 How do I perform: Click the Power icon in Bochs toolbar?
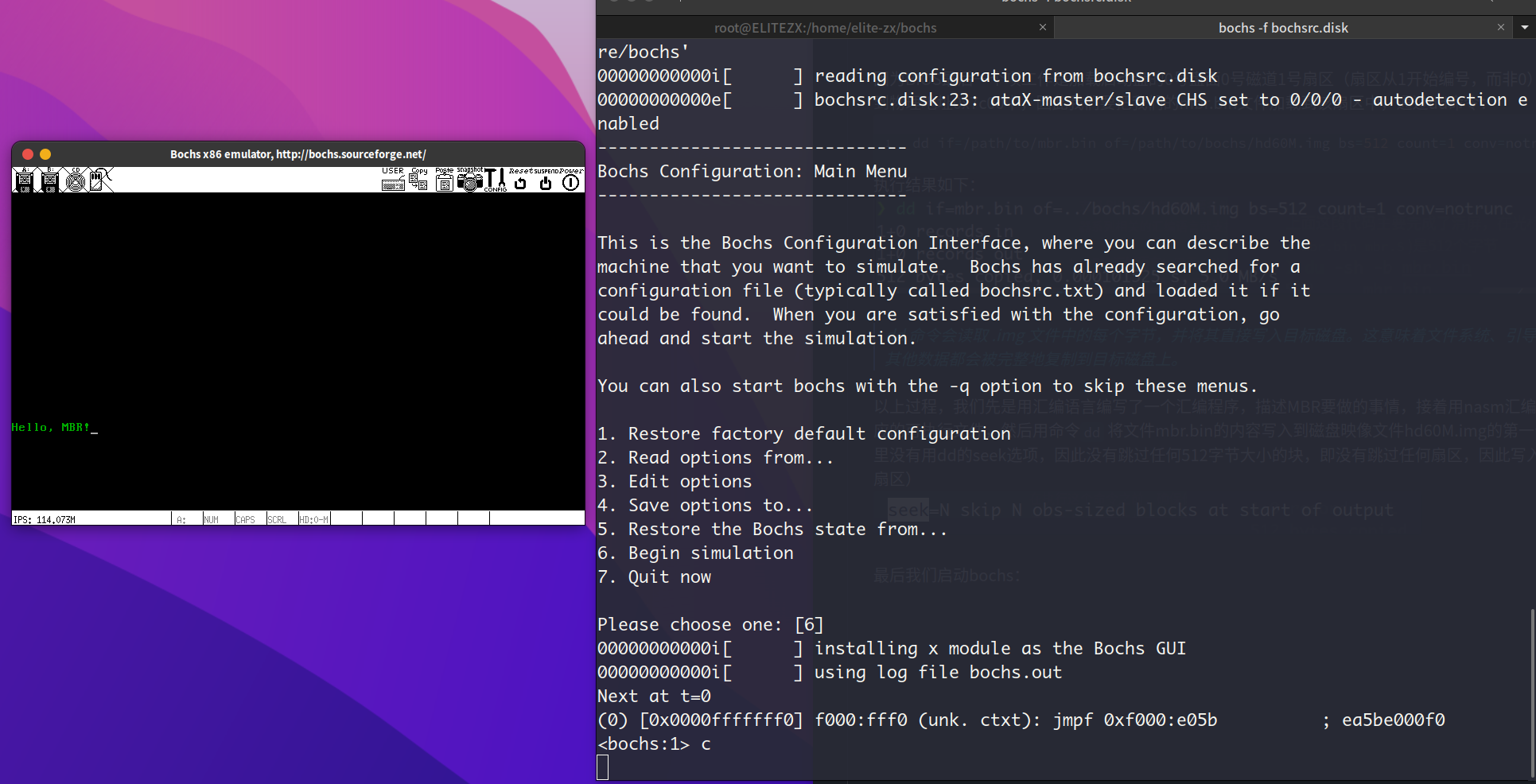click(x=571, y=180)
